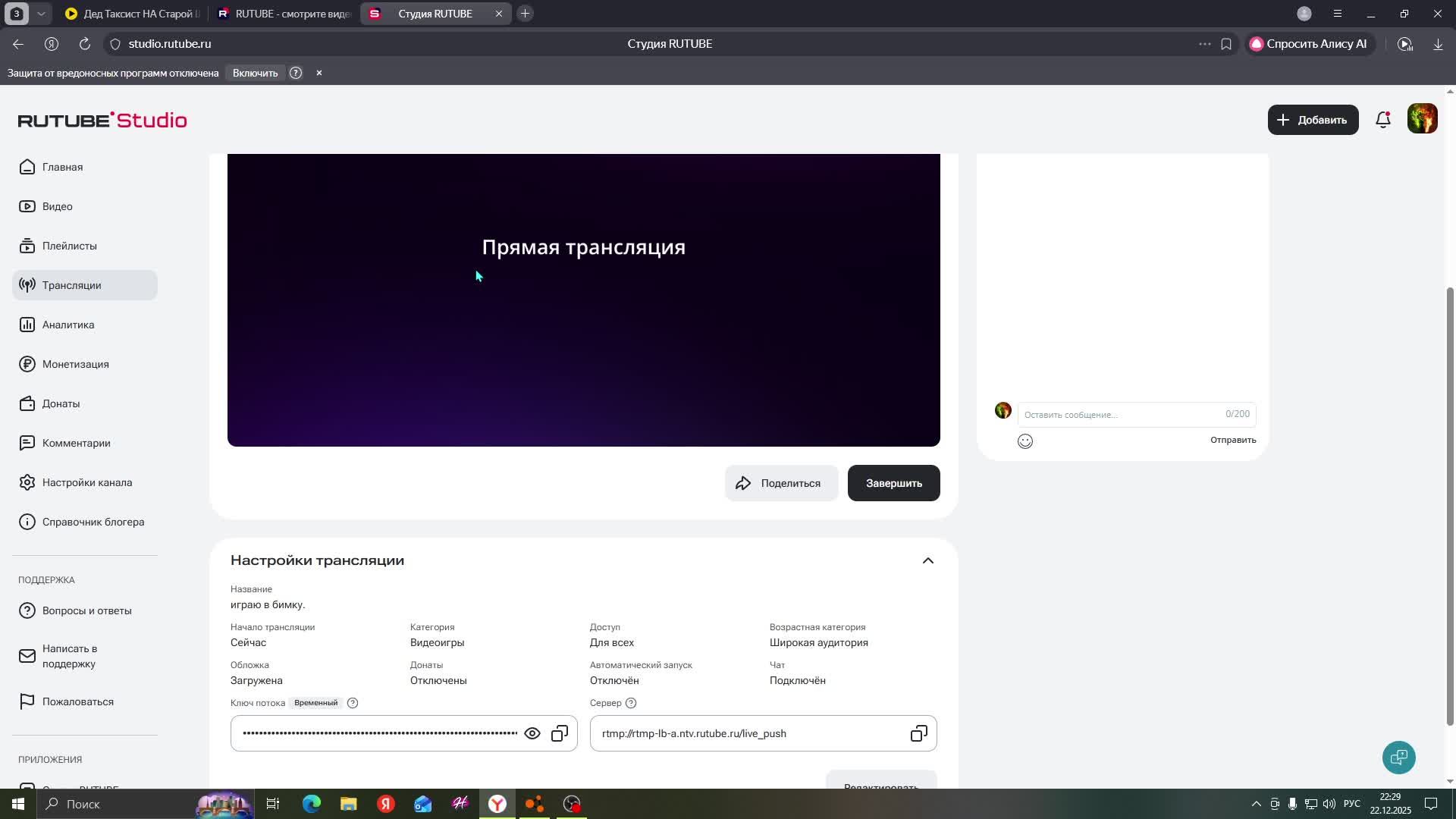Go to Монетизация sidebar section

(x=75, y=364)
